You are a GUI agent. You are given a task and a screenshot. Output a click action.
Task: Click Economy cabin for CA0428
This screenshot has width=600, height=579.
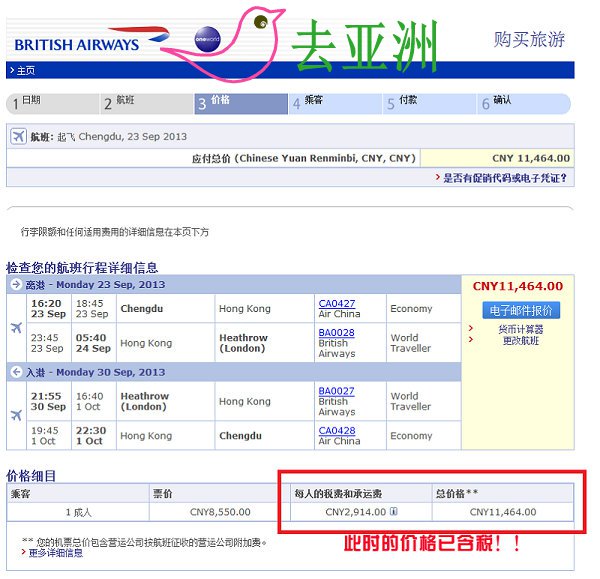pyautogui.click(x=411, y=435)
